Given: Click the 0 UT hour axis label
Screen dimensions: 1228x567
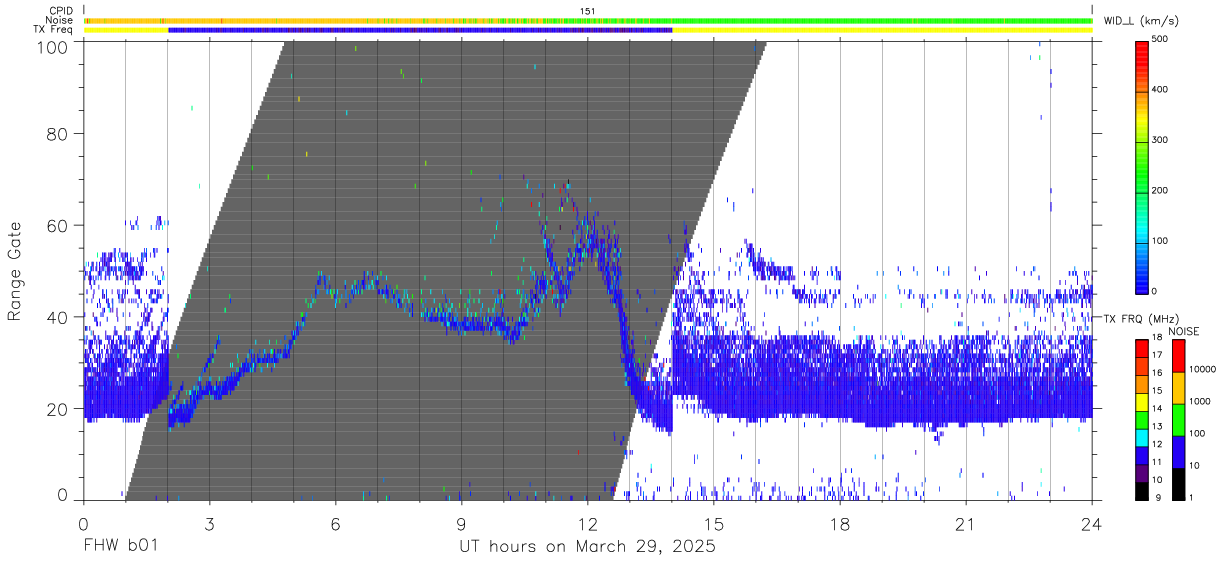Looking at the screenshot, I should [x=83, y=523].
